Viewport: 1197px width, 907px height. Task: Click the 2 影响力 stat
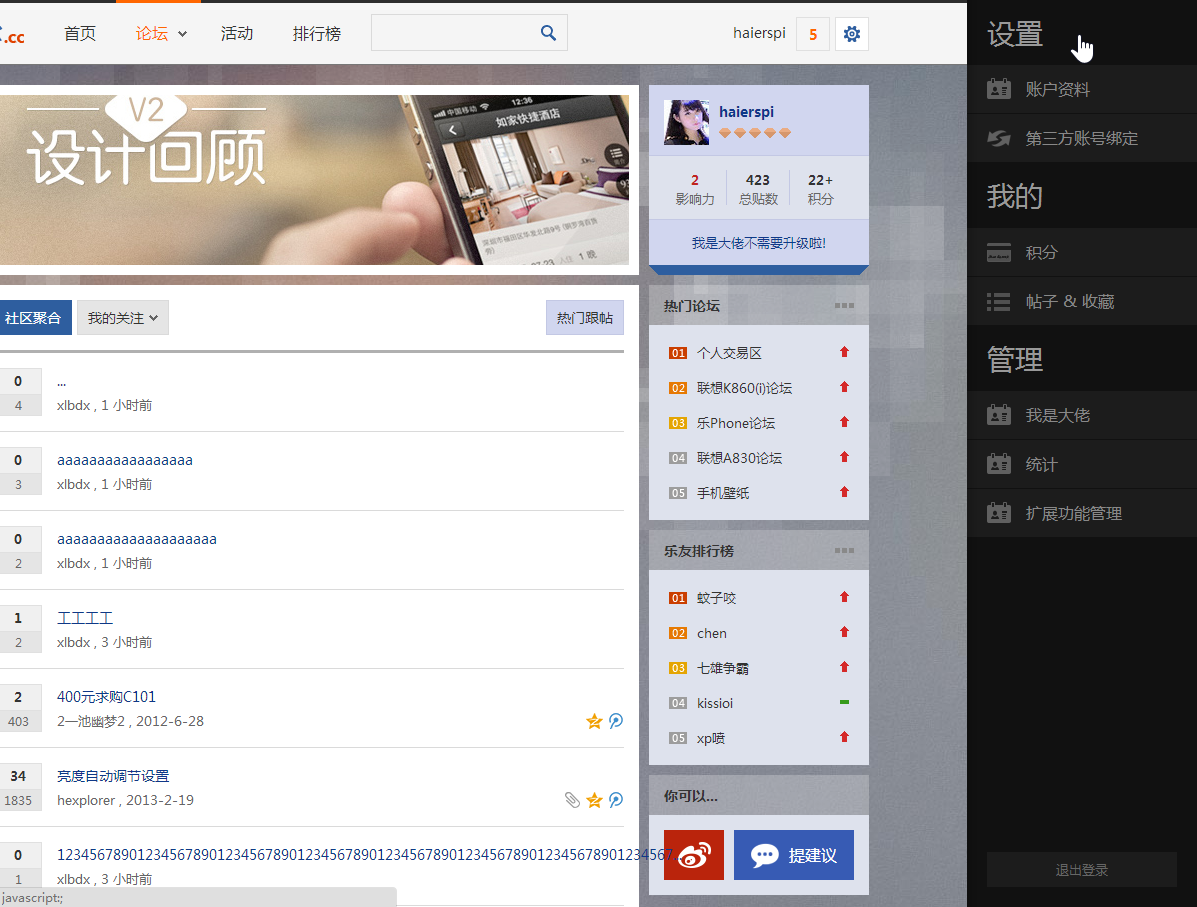(695, 189)
